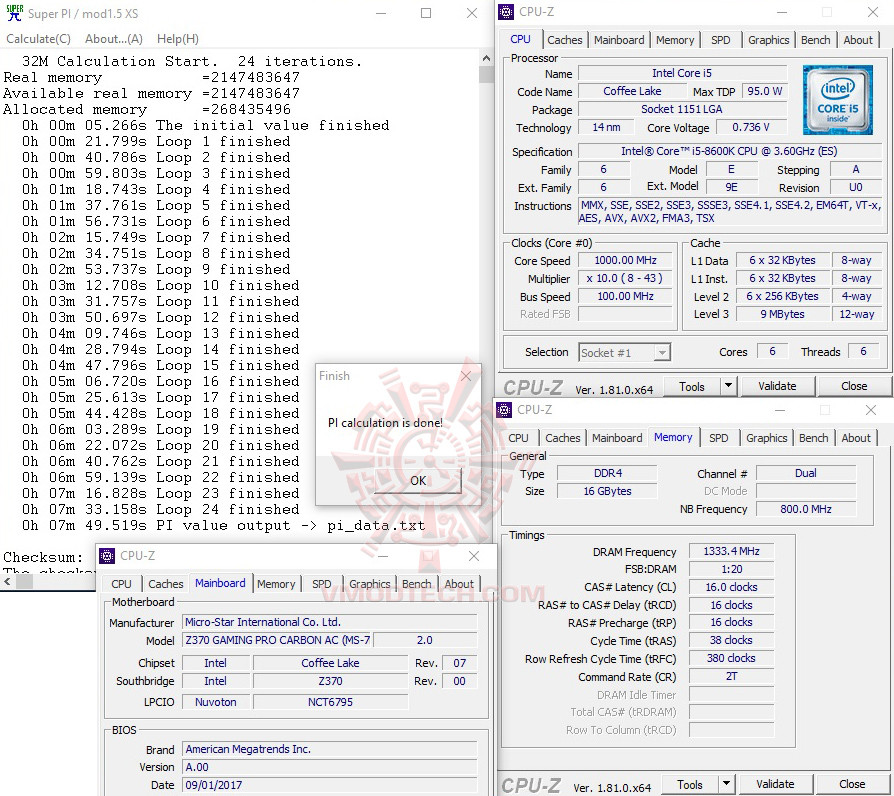Click the Super PI app icon in title bar

tap(14, 13)
